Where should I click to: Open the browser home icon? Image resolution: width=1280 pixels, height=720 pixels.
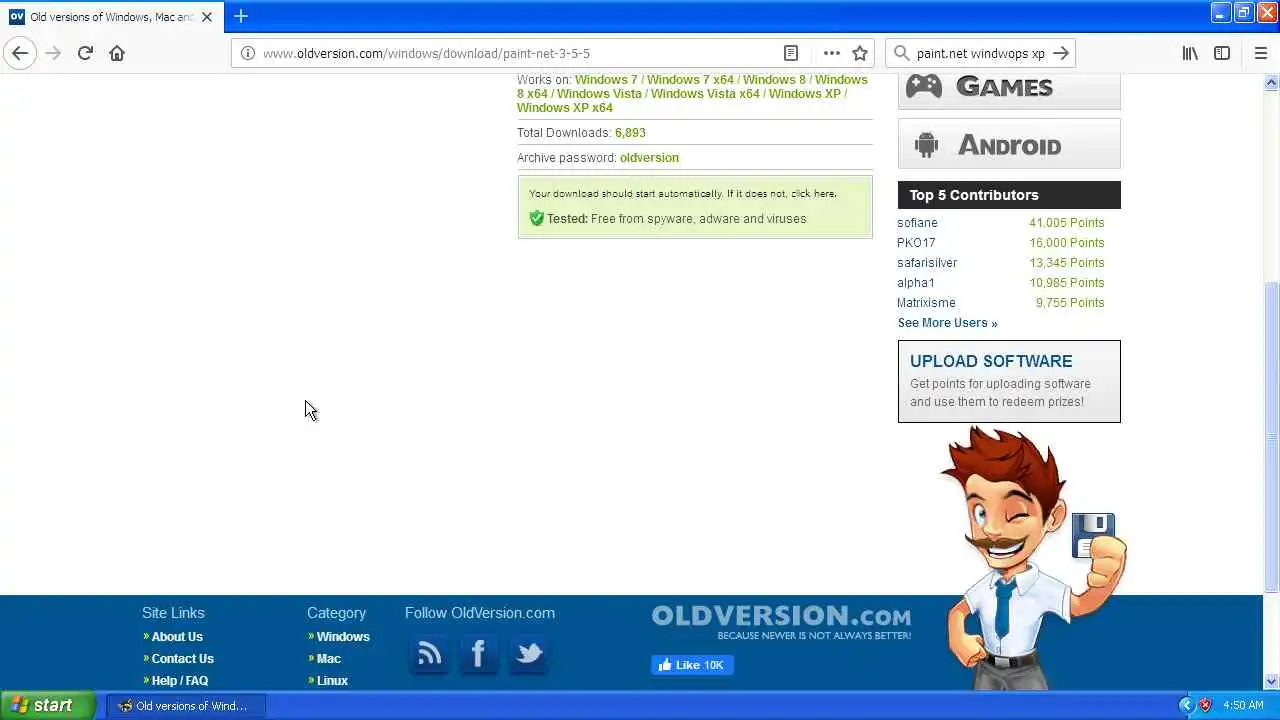[x=117, y=53]
